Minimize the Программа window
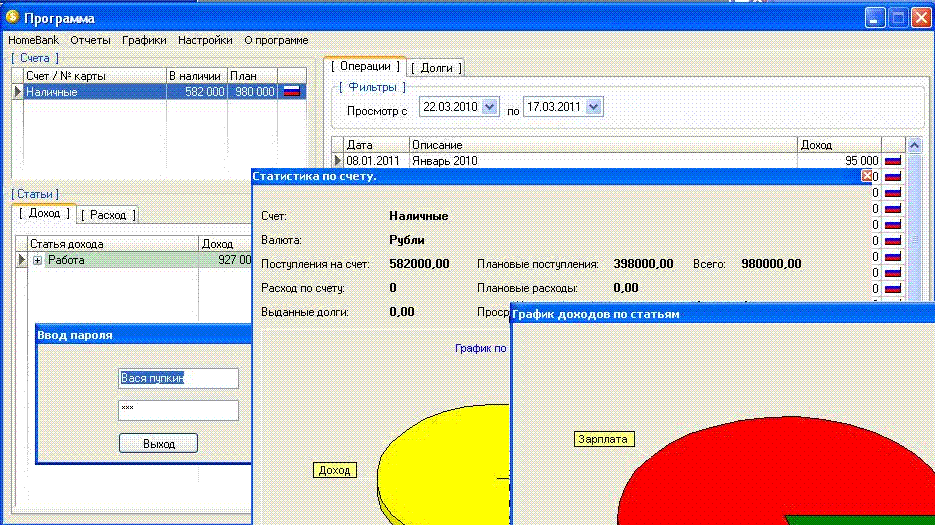This screenshot has width=935, height=525. 875,18
